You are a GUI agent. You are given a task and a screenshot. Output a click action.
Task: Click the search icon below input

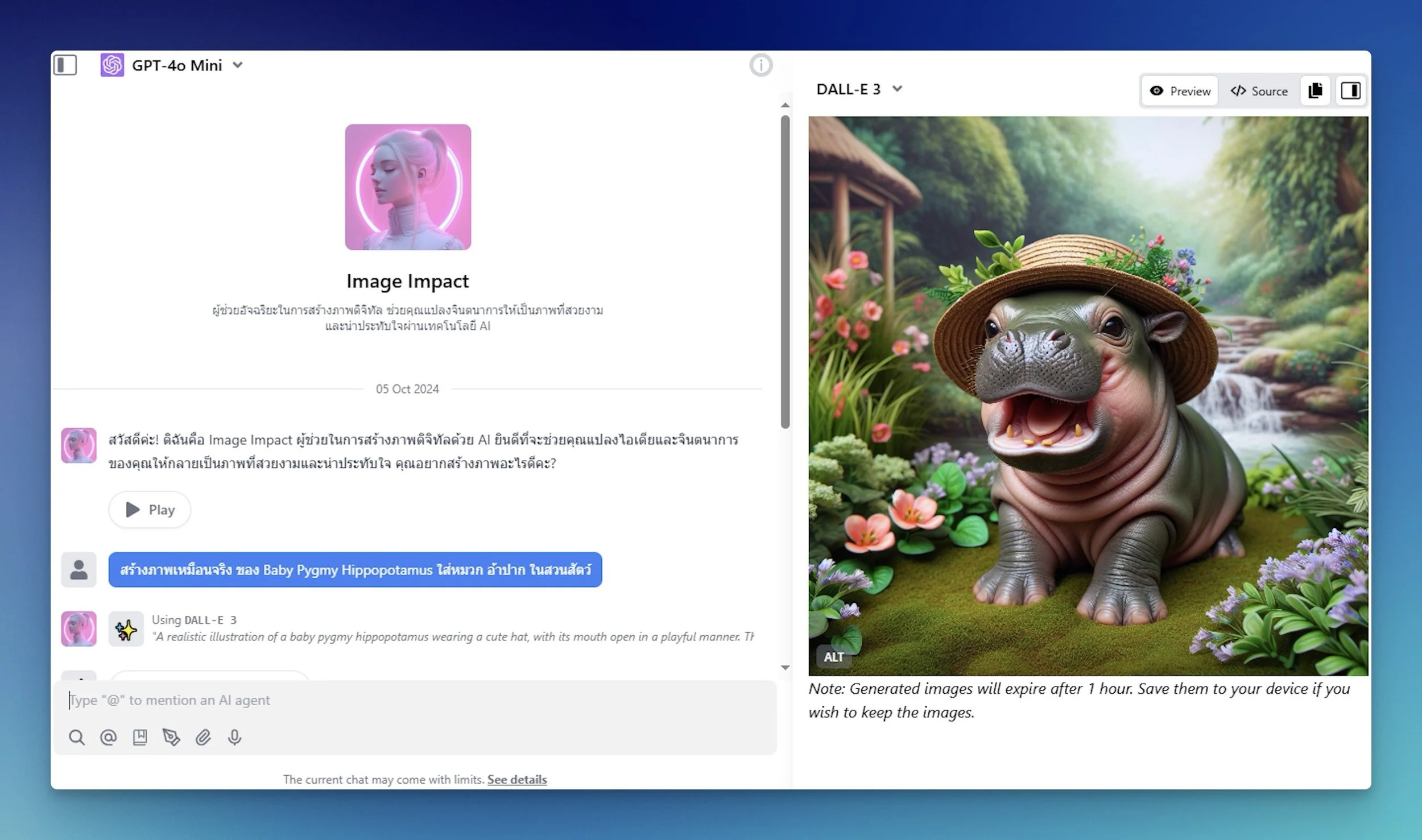(77, 738)
